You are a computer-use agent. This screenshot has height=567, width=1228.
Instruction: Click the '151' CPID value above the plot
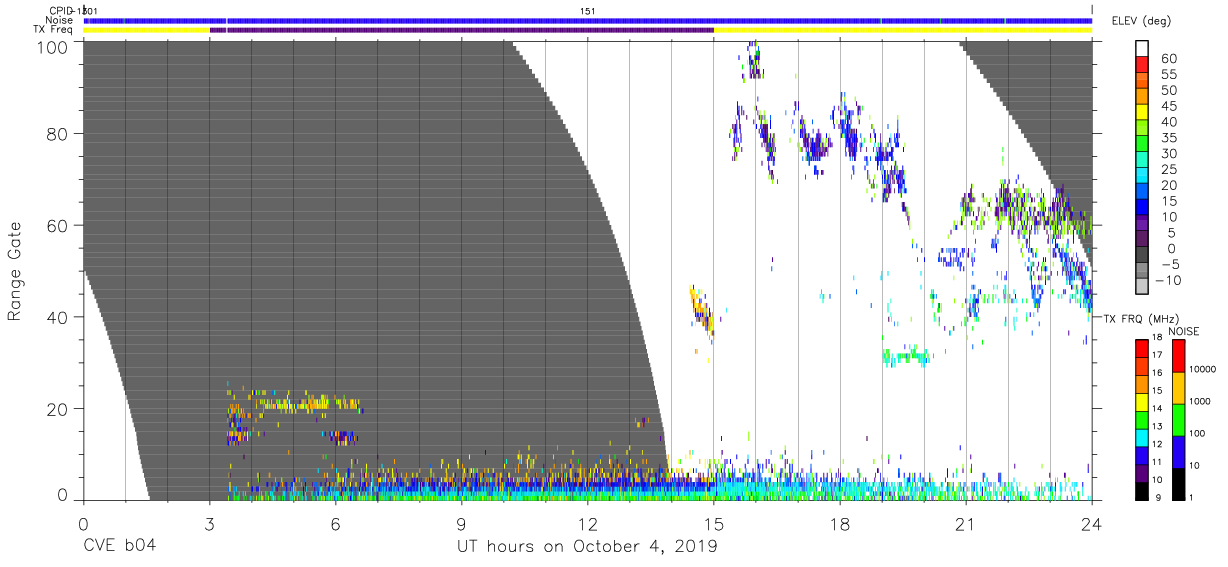click(588, 10)
